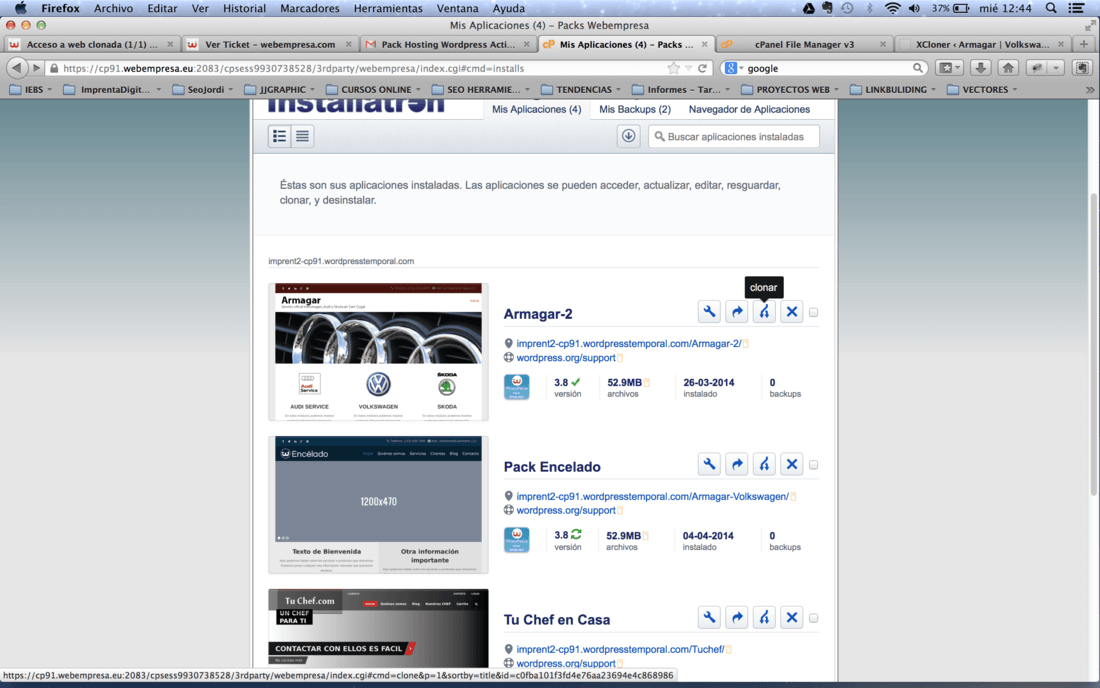Expand the VECTORES bookmarks folder
1100x688 pixels.
(x=982, y=90)
